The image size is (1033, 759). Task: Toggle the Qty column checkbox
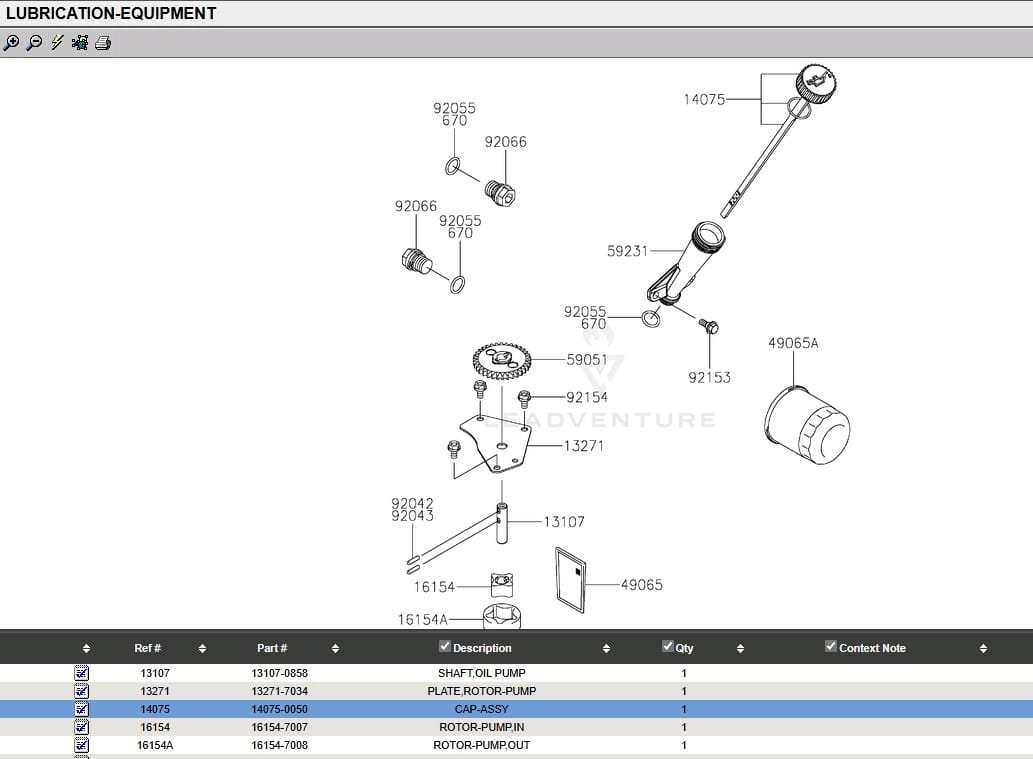(x=668, y=647)
